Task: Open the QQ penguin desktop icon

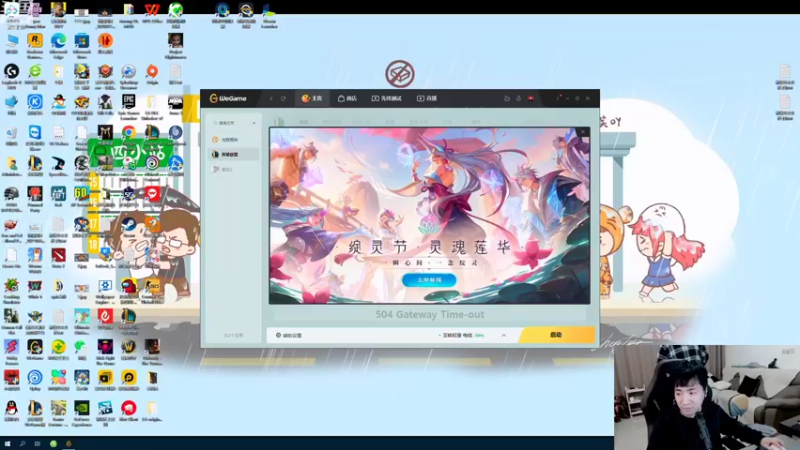Action: tap(11, 411)
